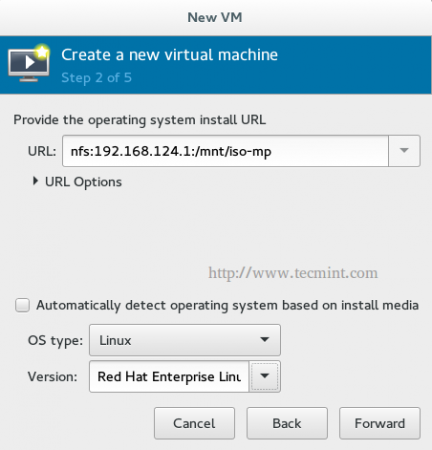This screenshot has width=432, height=450.
Task: Click the "Step 2 of 5" text
Action: point(96,78)
